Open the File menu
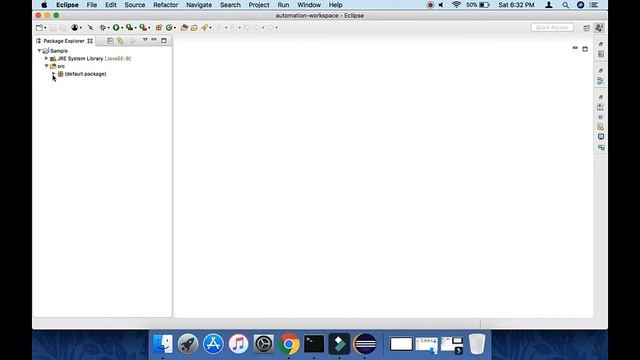 (92, 5)
